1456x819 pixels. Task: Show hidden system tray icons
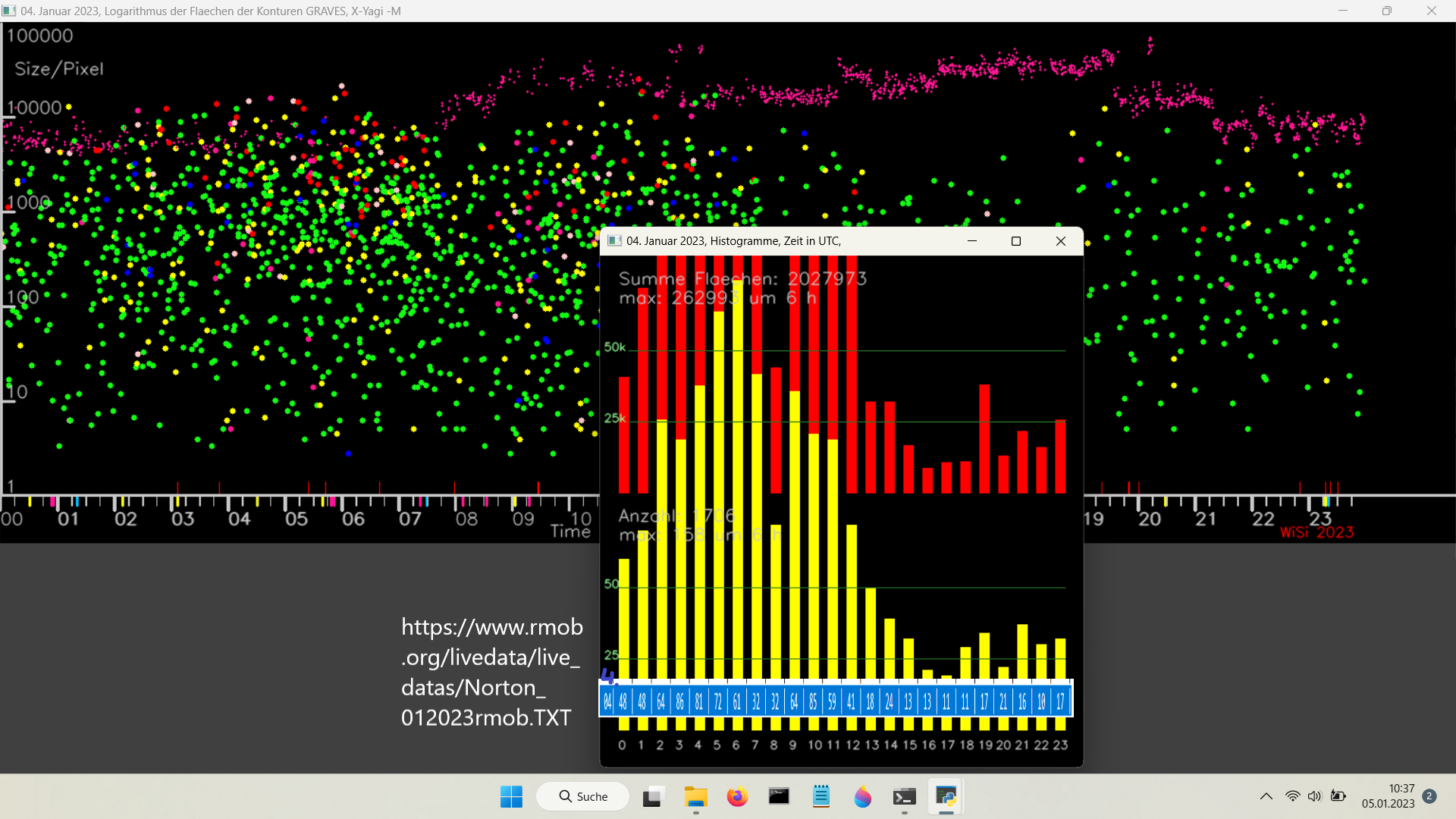coord(1266,796)
